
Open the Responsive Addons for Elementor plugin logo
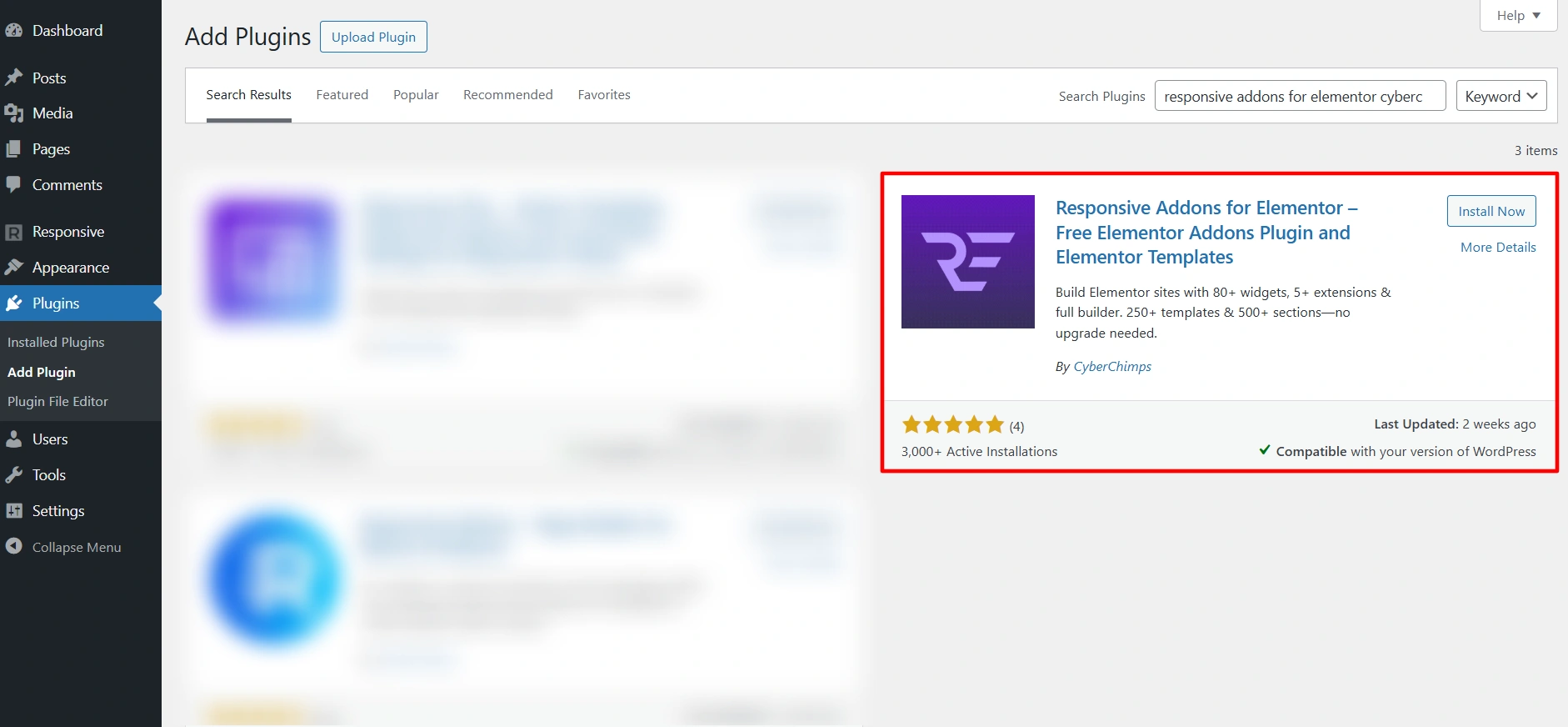point(968,262)
